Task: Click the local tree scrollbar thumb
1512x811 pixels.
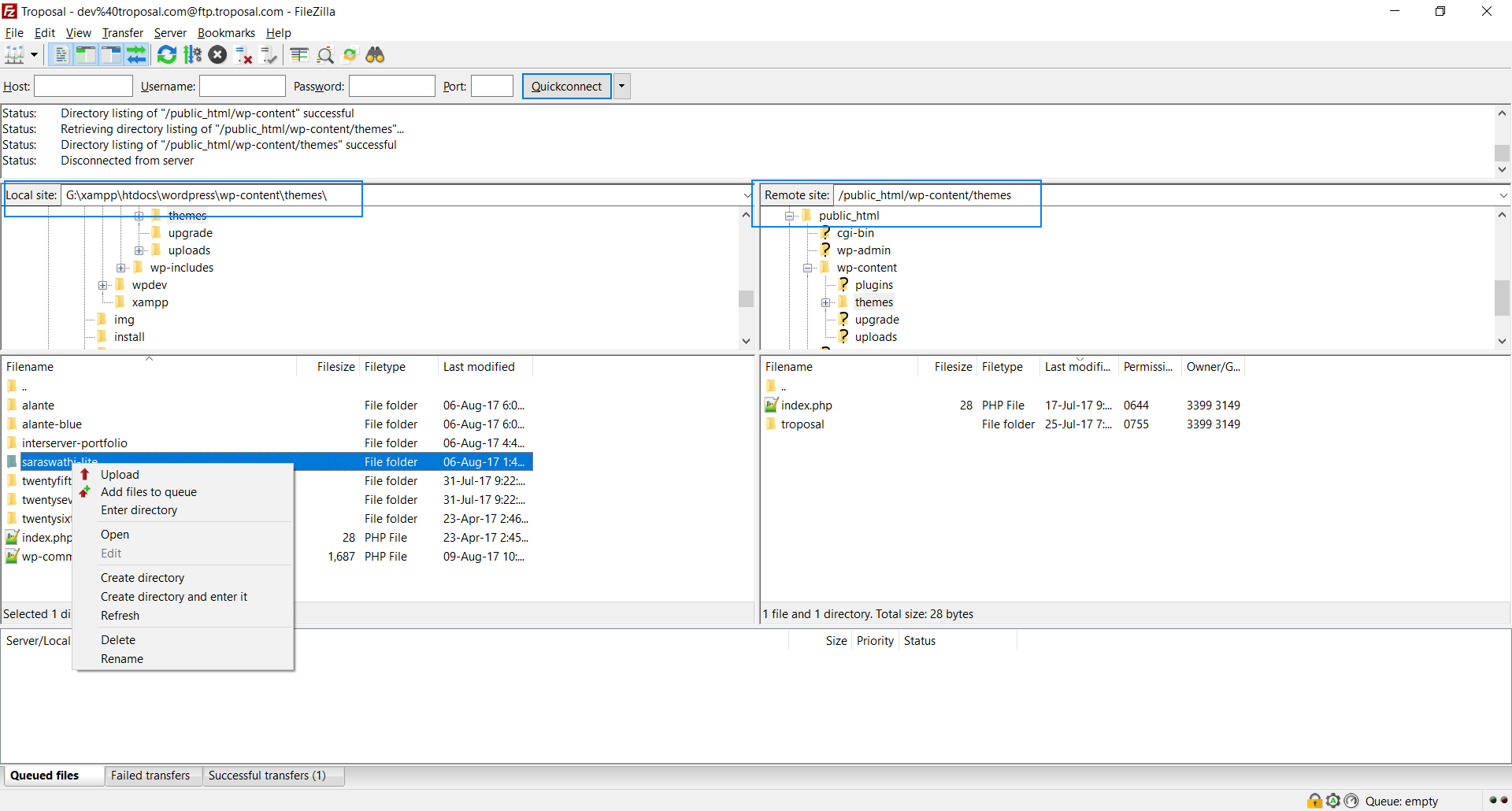Action: point(746,298)
